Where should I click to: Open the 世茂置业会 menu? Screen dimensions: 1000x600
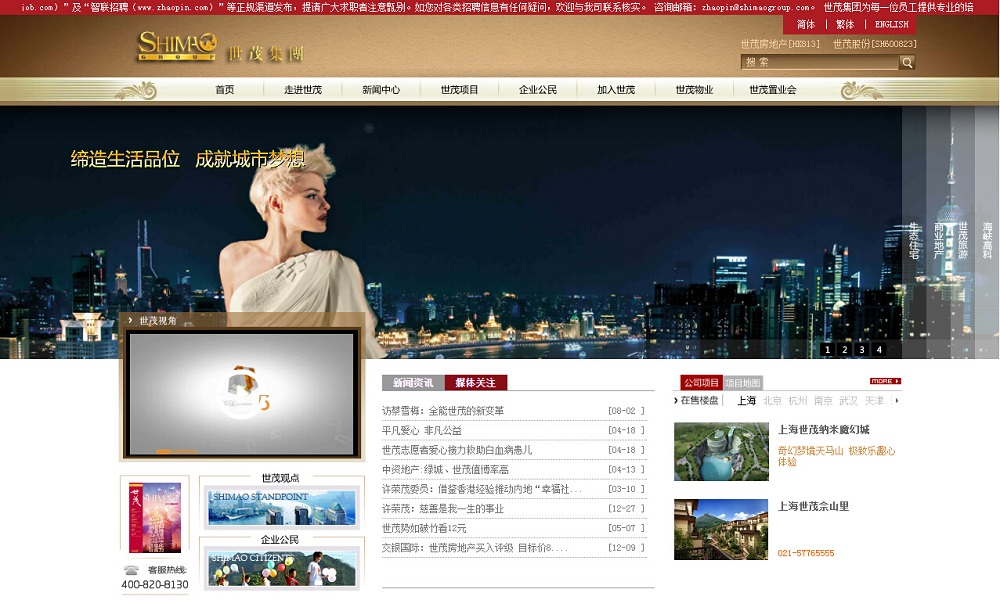coord(773,90)
